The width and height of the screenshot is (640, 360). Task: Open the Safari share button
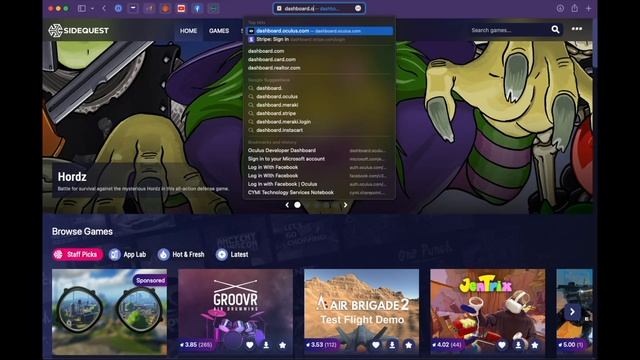tap(574, 8)
